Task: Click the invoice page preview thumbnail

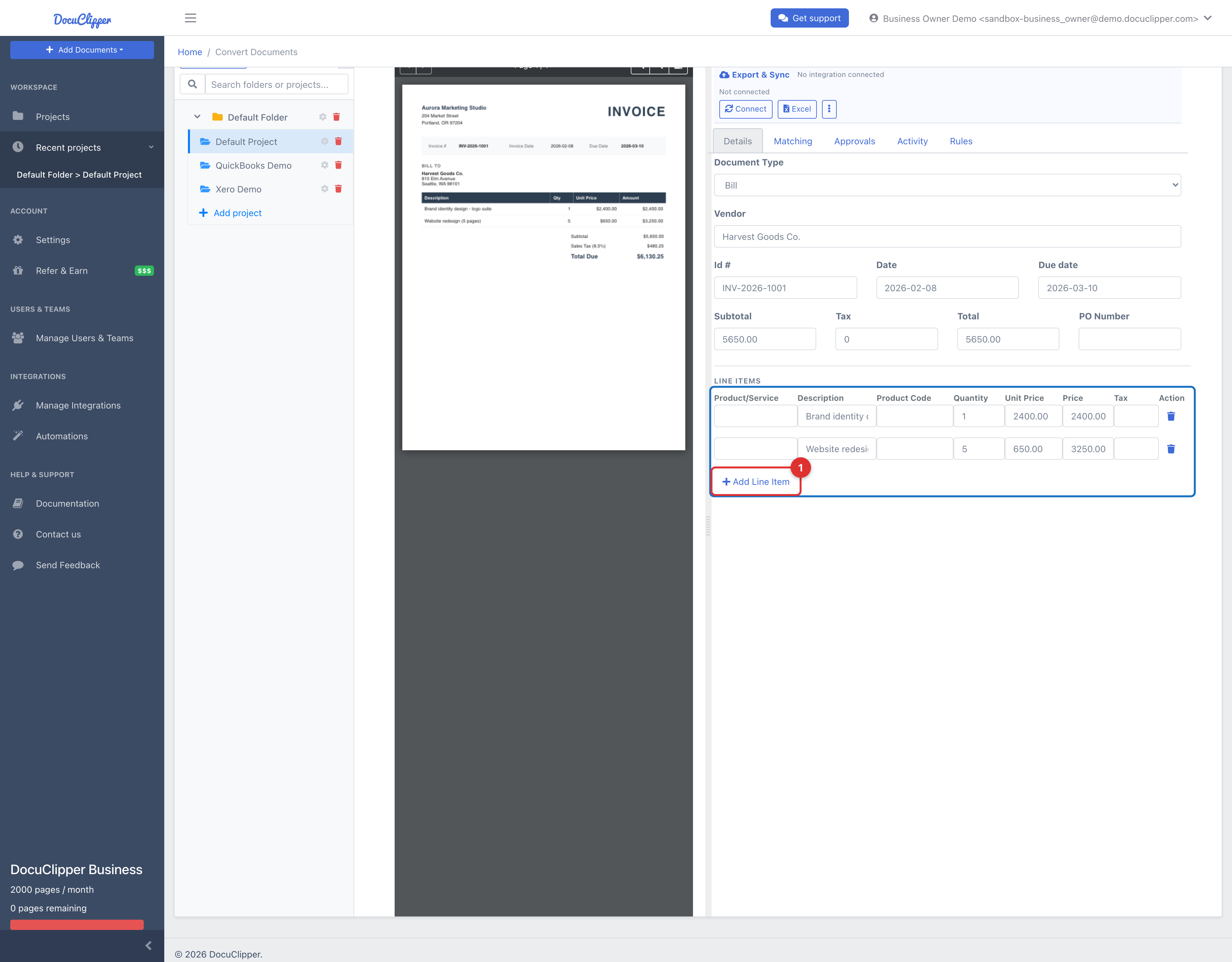Action: (x=543, y=267)
